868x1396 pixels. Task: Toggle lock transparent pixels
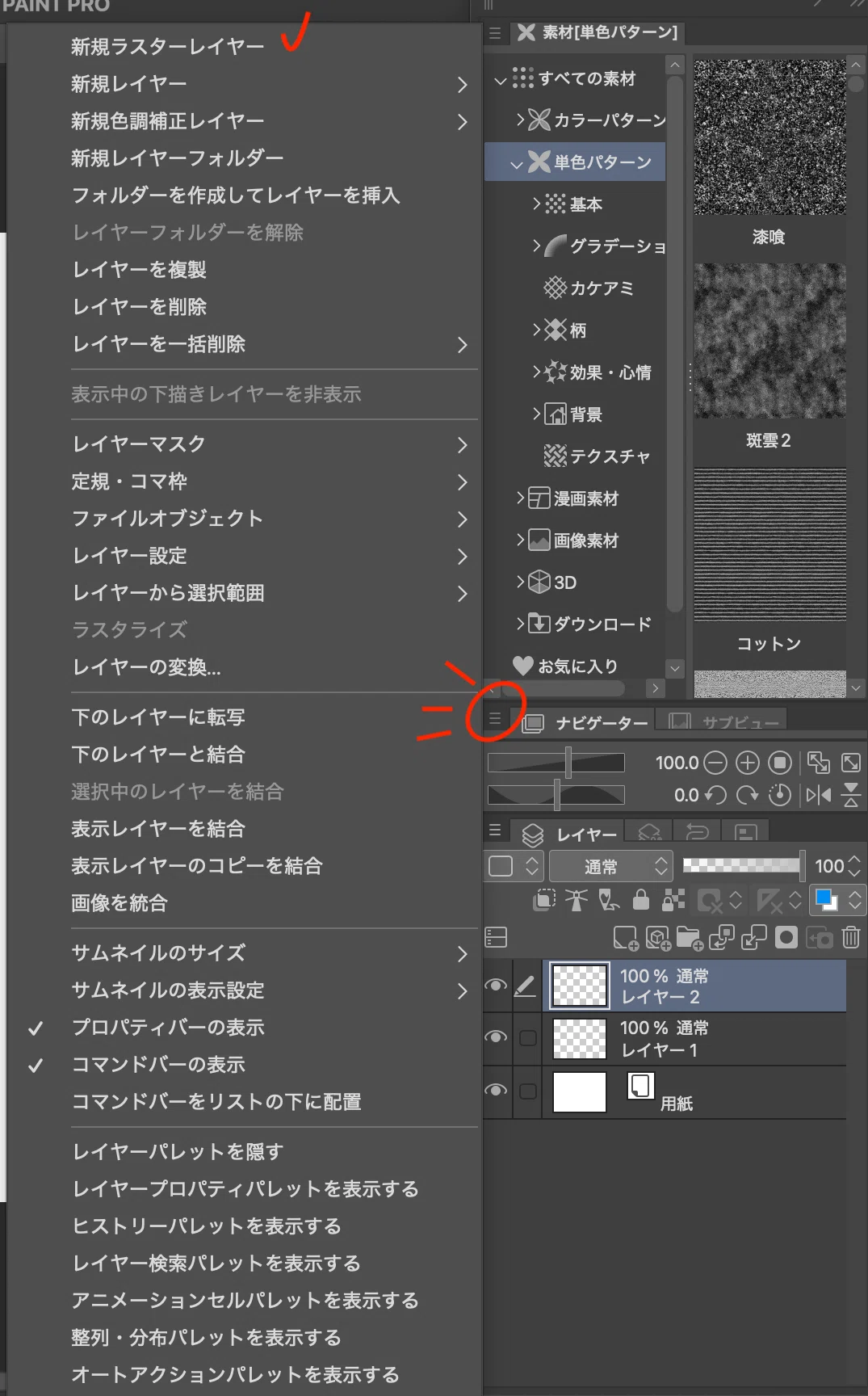pyautogui.click(x=673, y=900)
